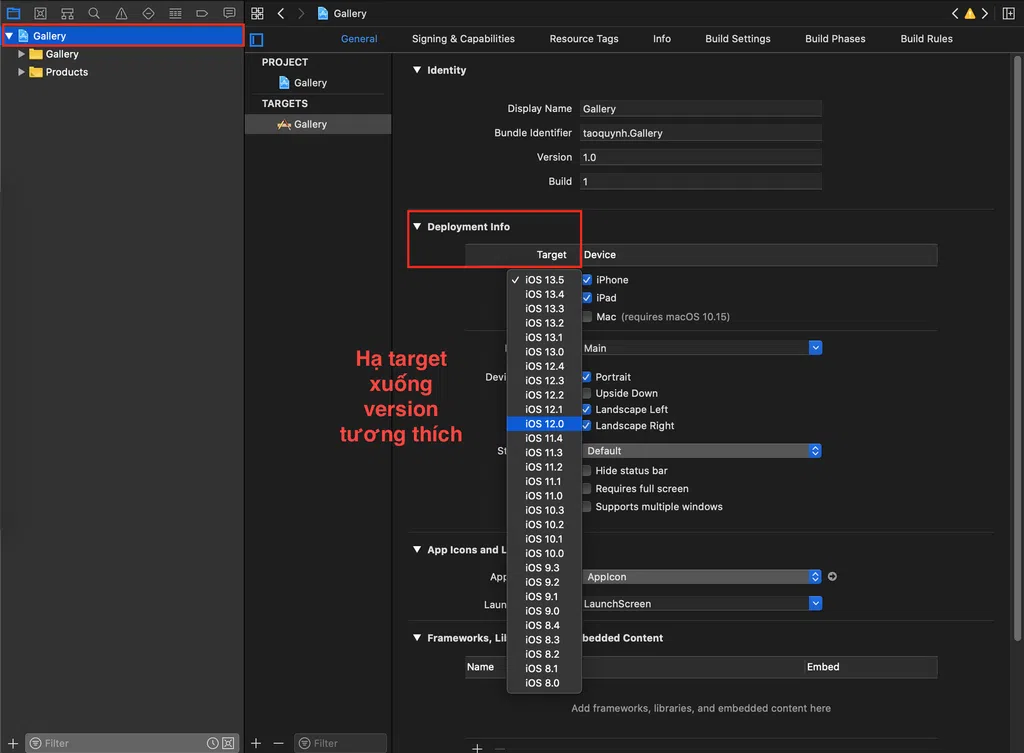Uncheck the iPhone device checkbox
Image resolution: width=1024 pixels, height=753 pixels.
[587, 280]
